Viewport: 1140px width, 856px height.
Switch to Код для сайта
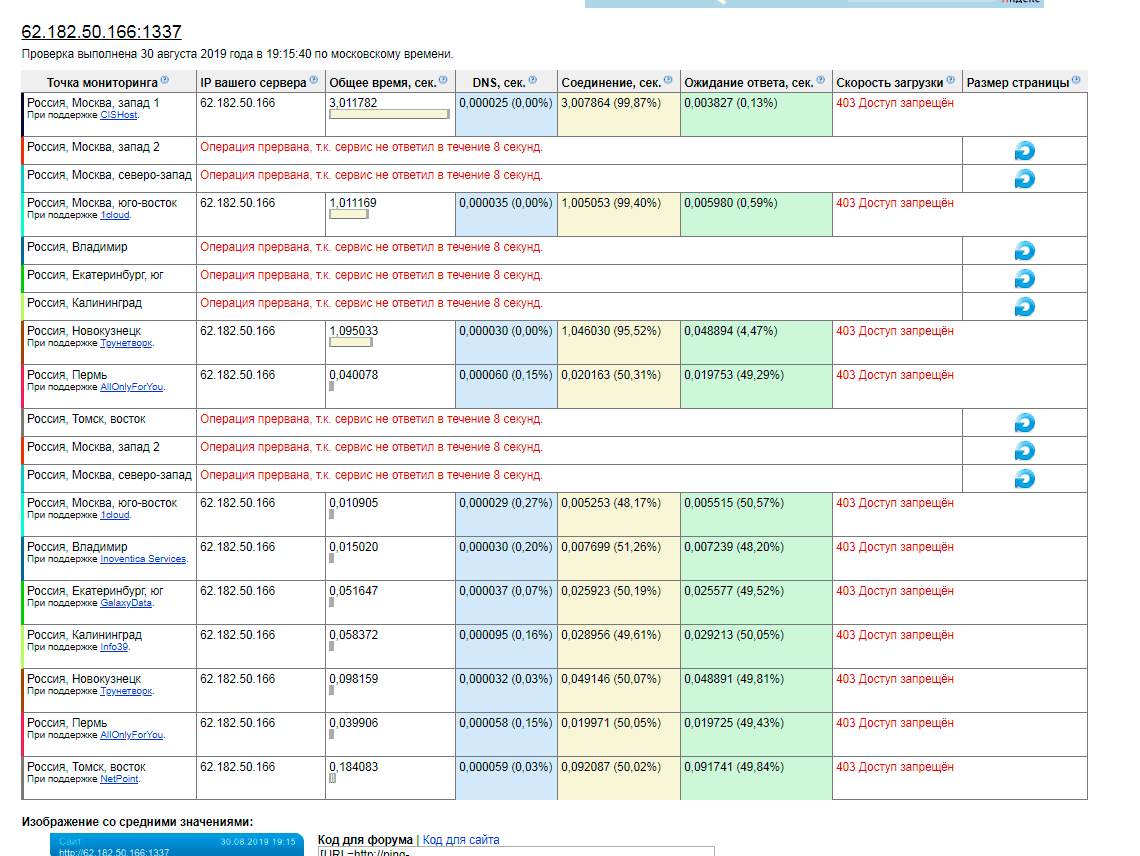[461, 840]
